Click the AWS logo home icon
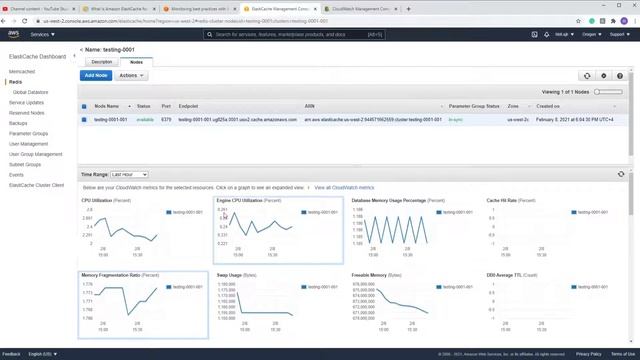This screenshot has height=360, width=640. [x=13, y=34]
